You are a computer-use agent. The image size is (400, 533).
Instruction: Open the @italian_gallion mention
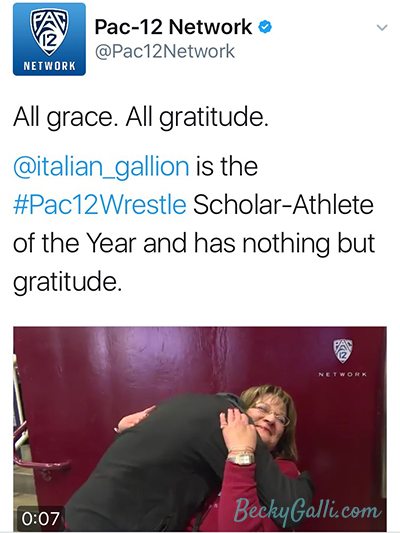pos(101,167)
